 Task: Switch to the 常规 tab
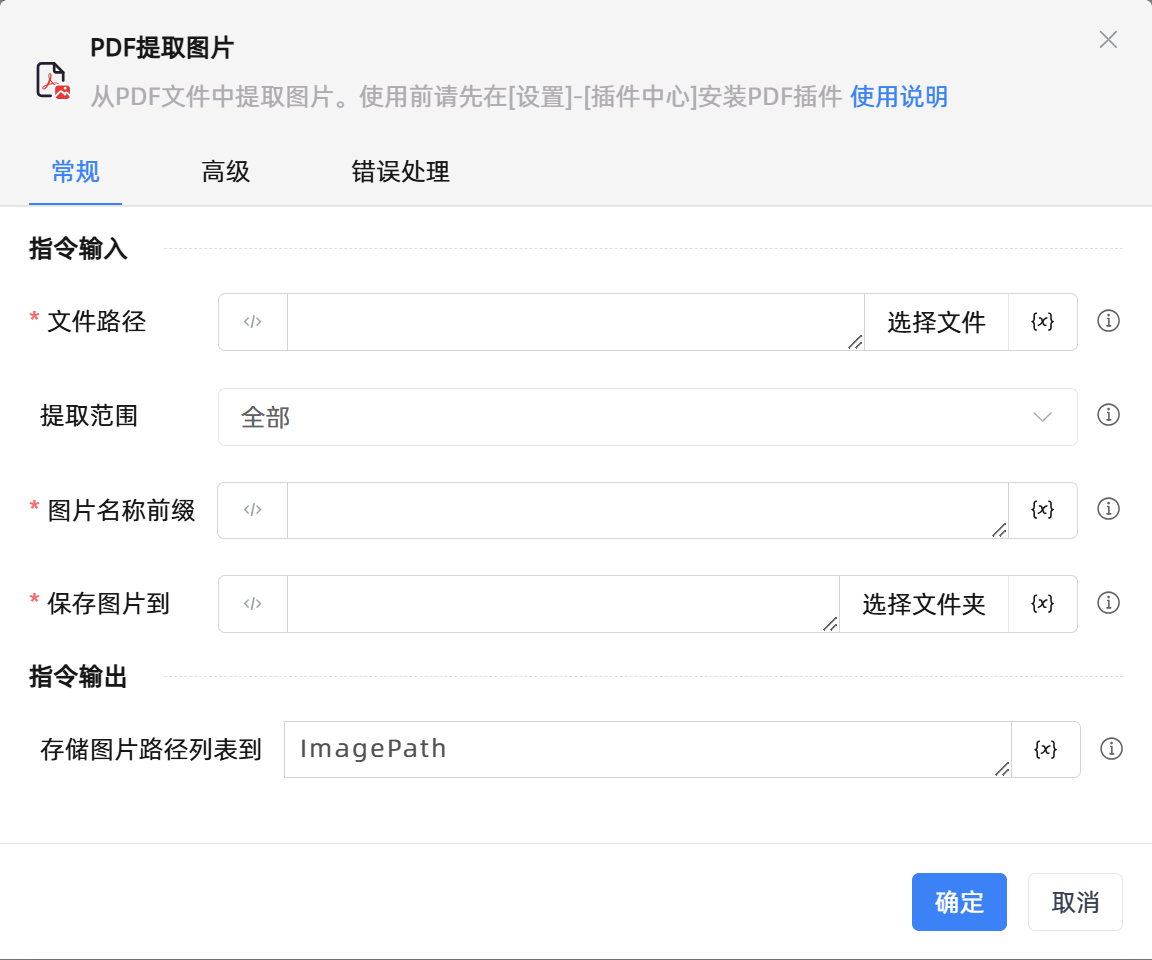click(x=75, y=172)
